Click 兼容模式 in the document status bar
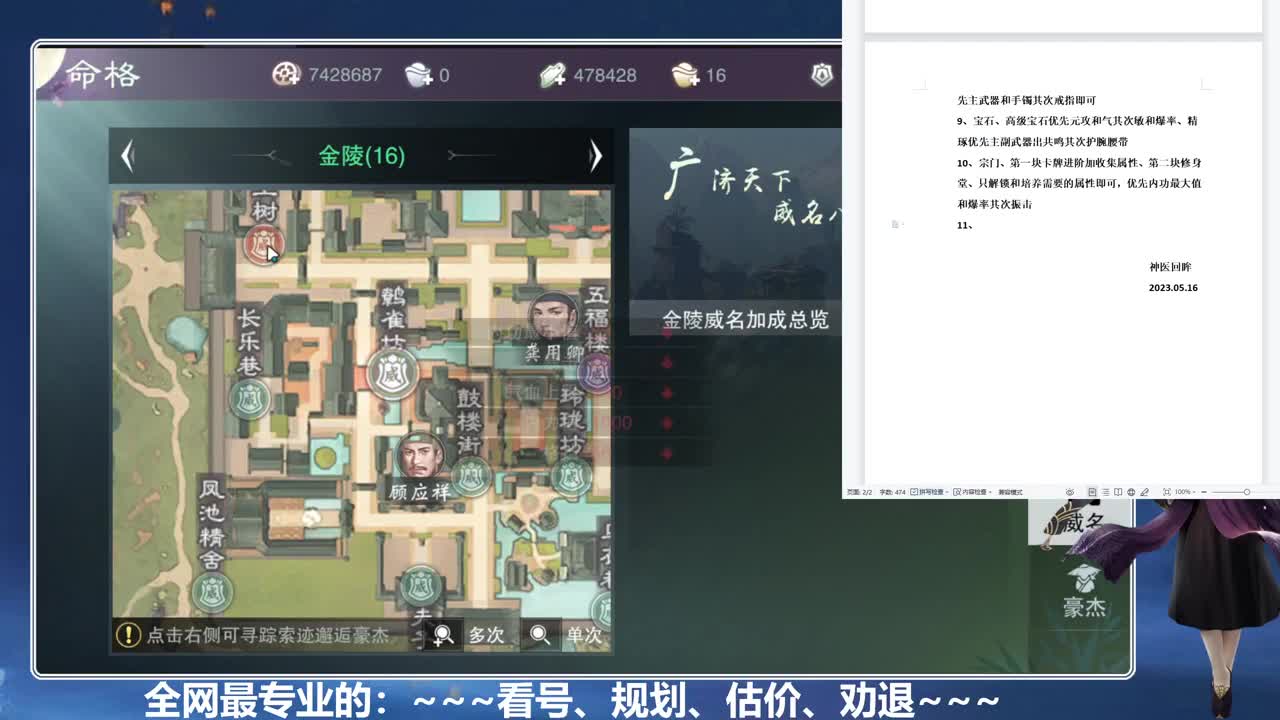The width and height of the screenshot is (1280, 720). pyautogui.click(x=1010, y=492)
